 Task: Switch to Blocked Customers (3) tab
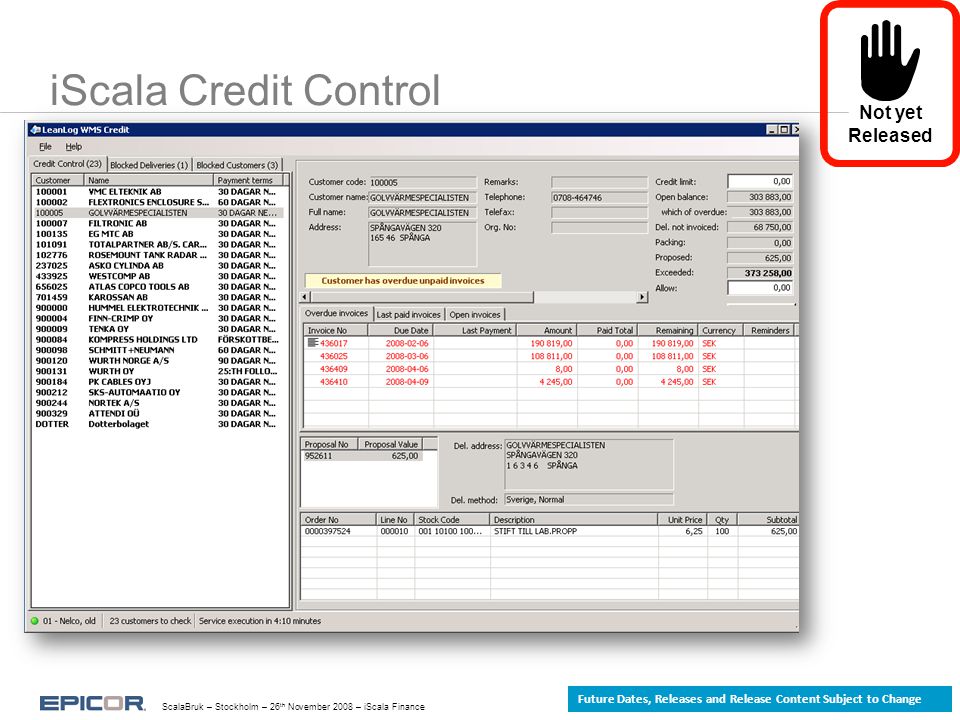(x=237, y=165)
